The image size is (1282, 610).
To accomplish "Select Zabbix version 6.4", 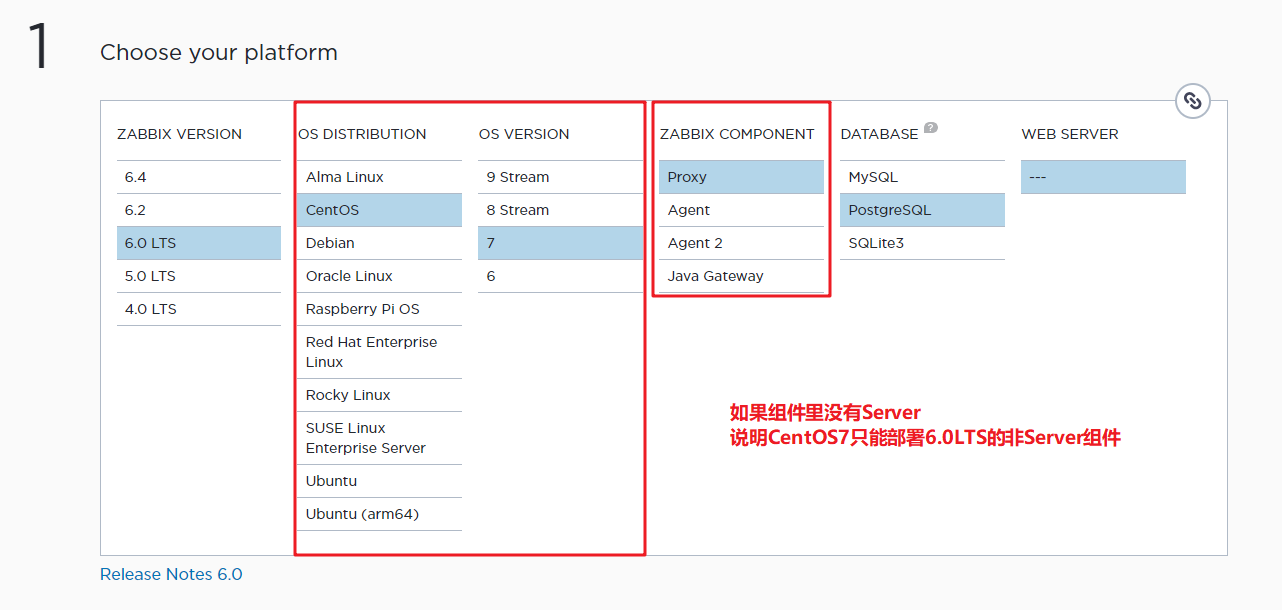I will click(x=199, y=177).
